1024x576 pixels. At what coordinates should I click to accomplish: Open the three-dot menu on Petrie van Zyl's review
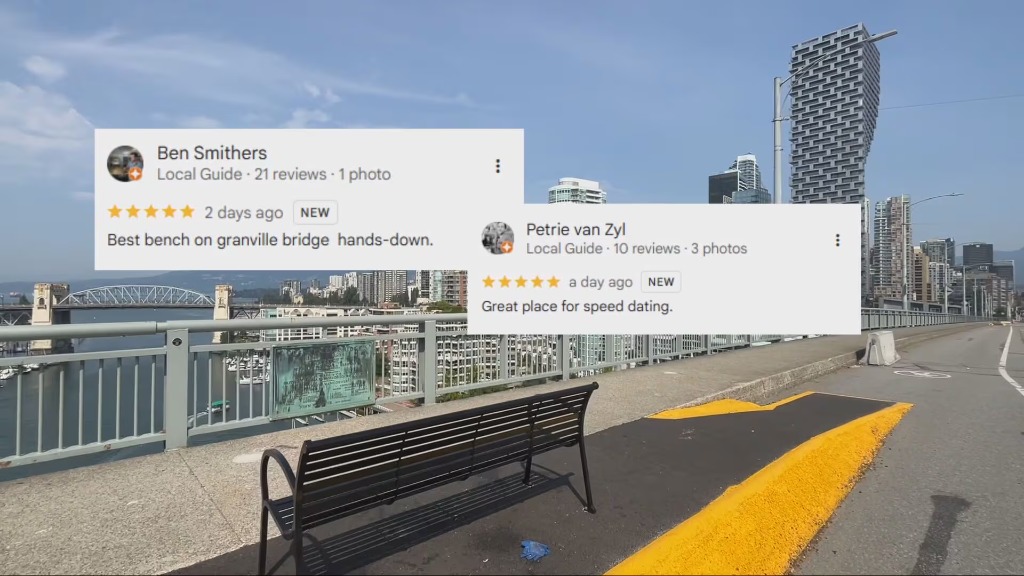click(837, 240)
